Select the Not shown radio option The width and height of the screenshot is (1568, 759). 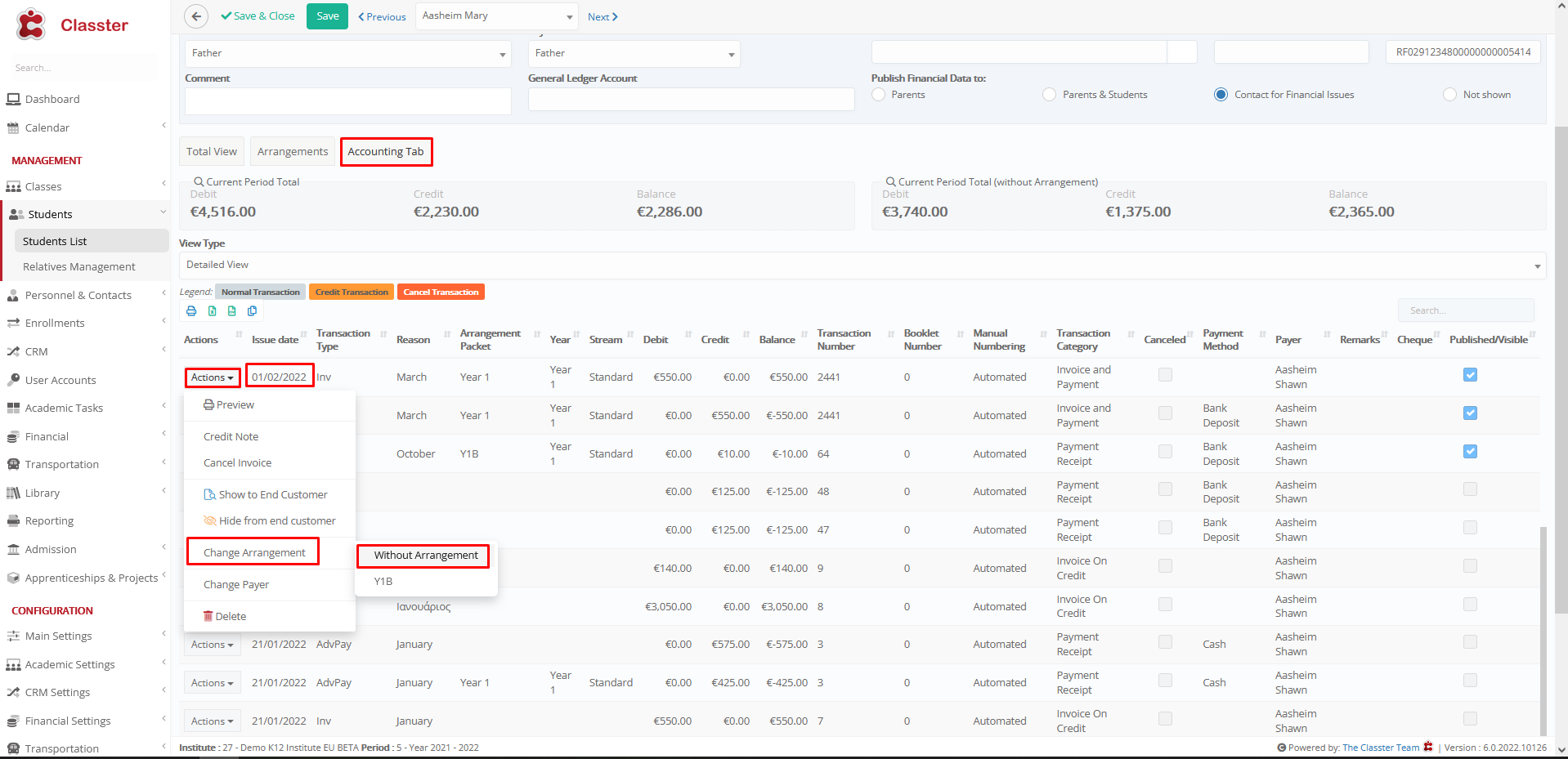point(1450,95)
